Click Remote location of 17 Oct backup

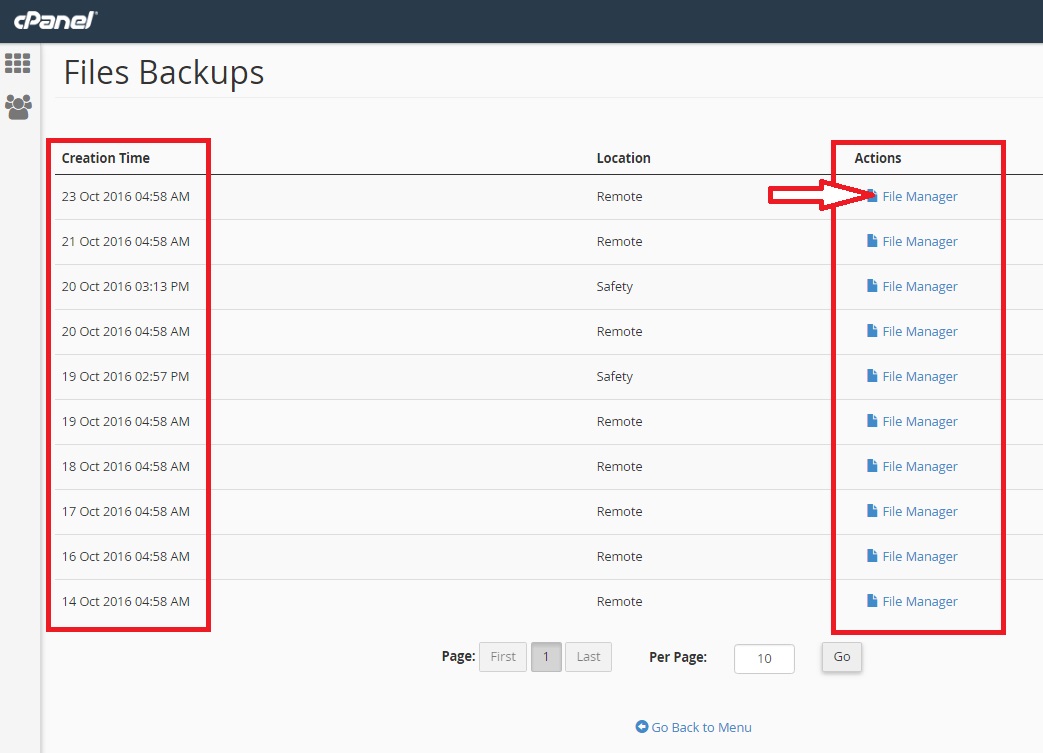pos(619,512)
